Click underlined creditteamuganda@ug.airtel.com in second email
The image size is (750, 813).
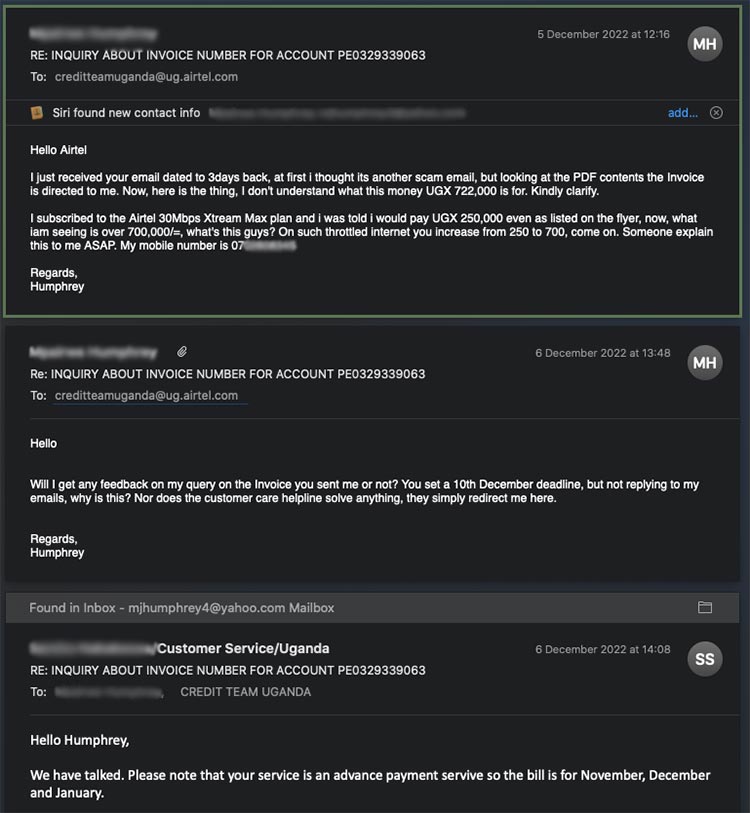(146, 395)
